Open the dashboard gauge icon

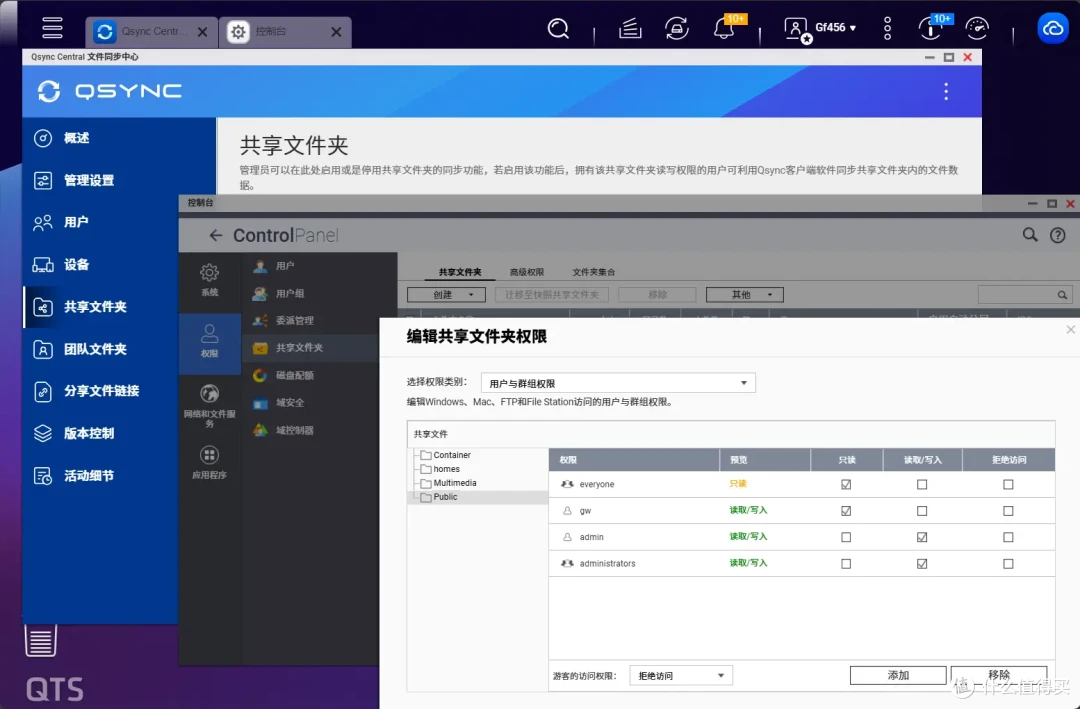(x=977, y=28)
